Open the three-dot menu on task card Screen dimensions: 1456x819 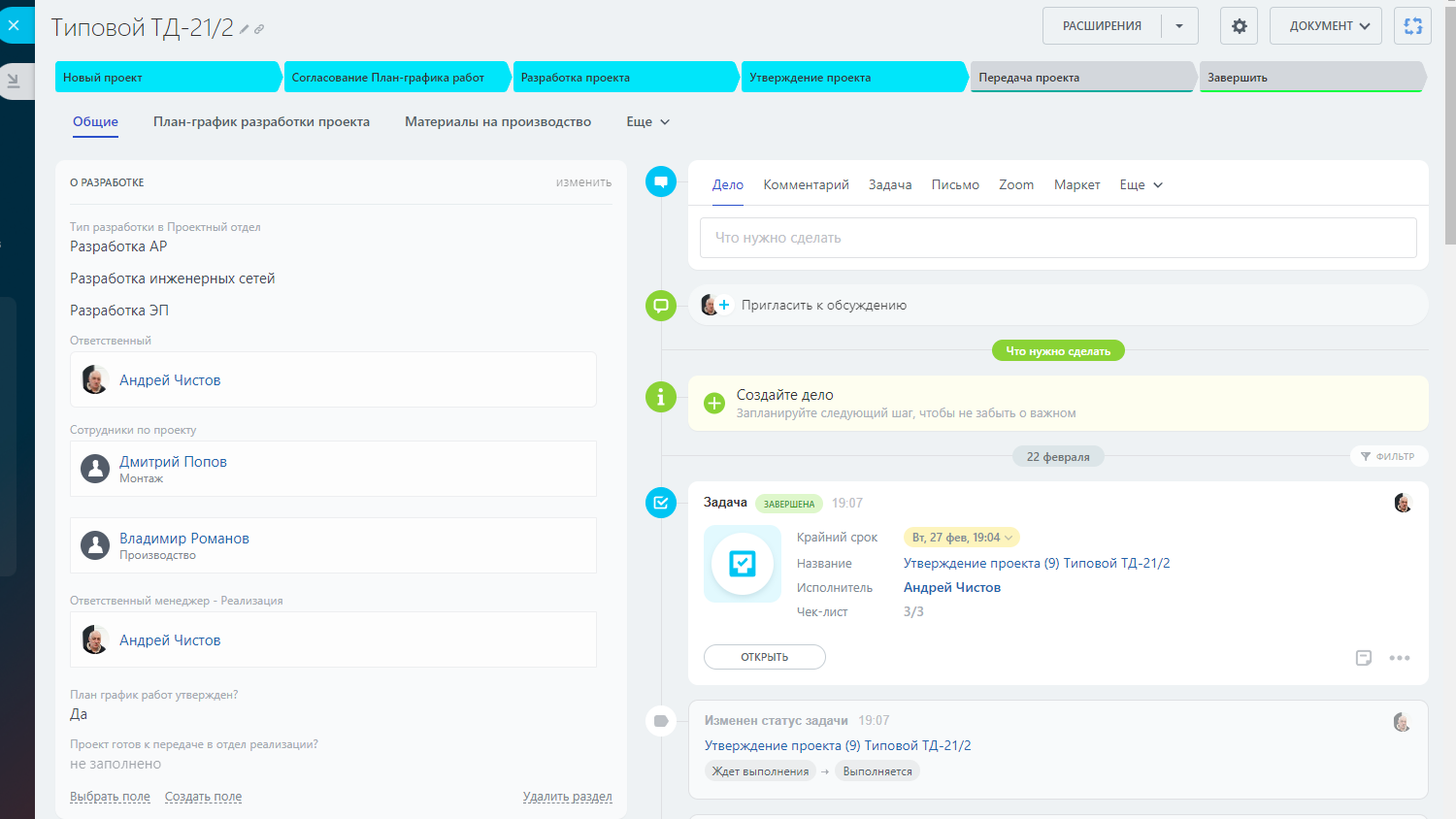(x=1399, y=658)
